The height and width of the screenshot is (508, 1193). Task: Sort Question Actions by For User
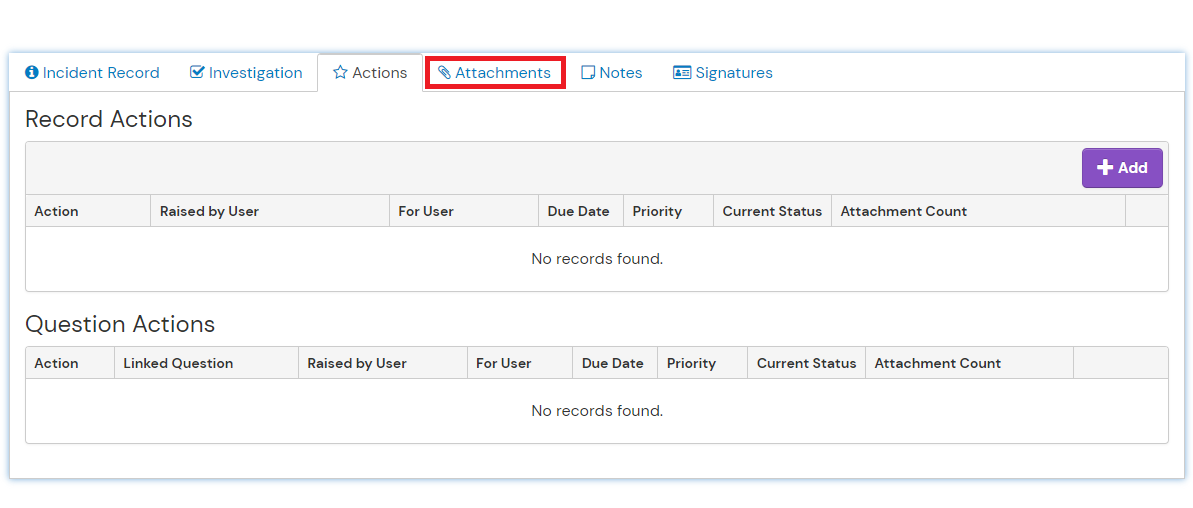[x=503, y=363]
